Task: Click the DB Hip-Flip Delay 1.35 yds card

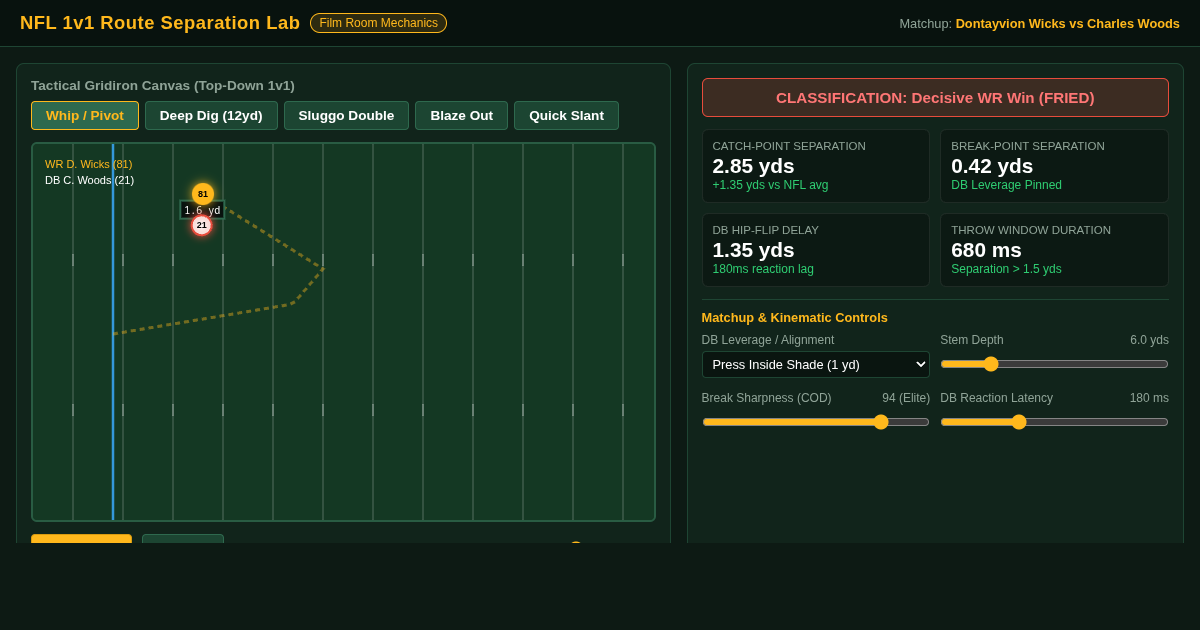Action: click(816, 250)
